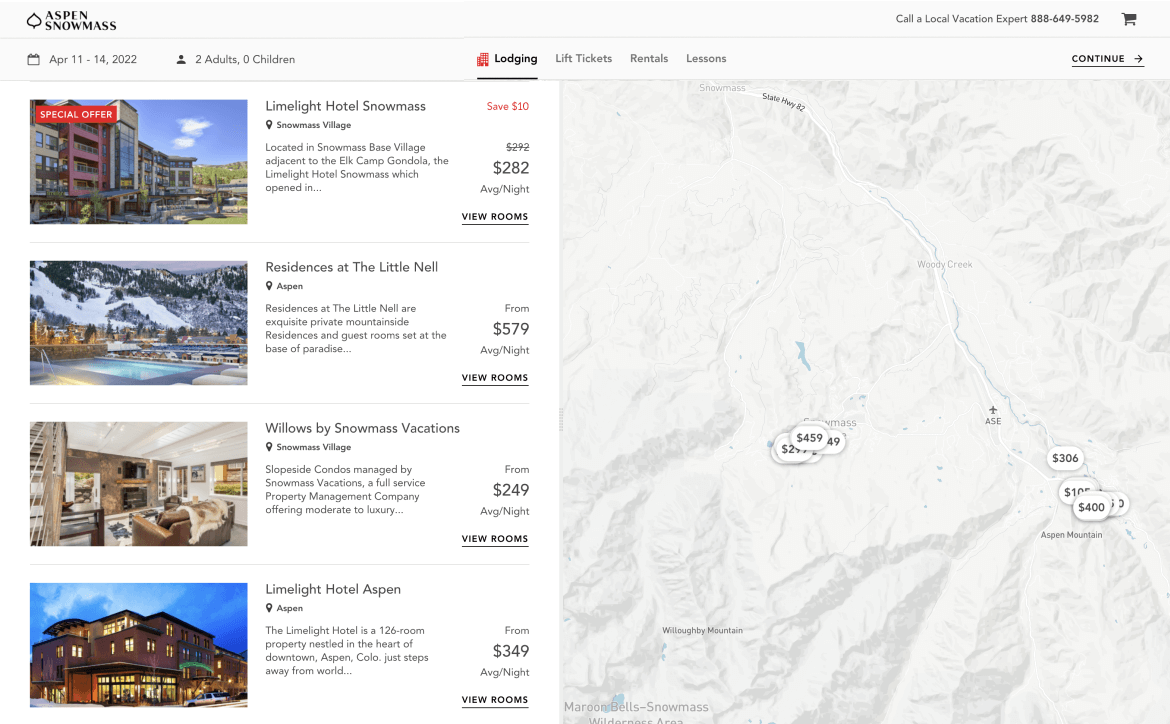Click the ASE airport icon on map
Viewport: 1170px width, 724px height.
pyautogui.click(x=993, y=410)
